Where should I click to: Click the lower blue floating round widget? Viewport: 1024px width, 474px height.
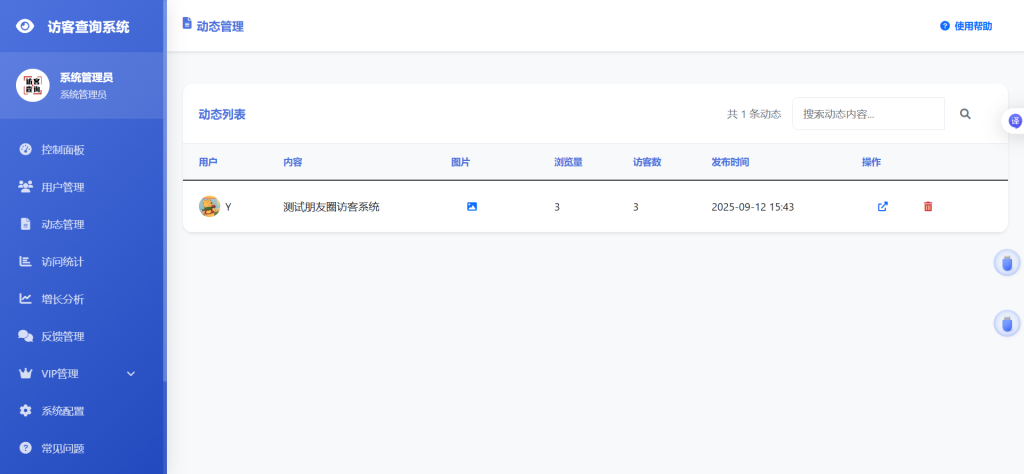1006,323
